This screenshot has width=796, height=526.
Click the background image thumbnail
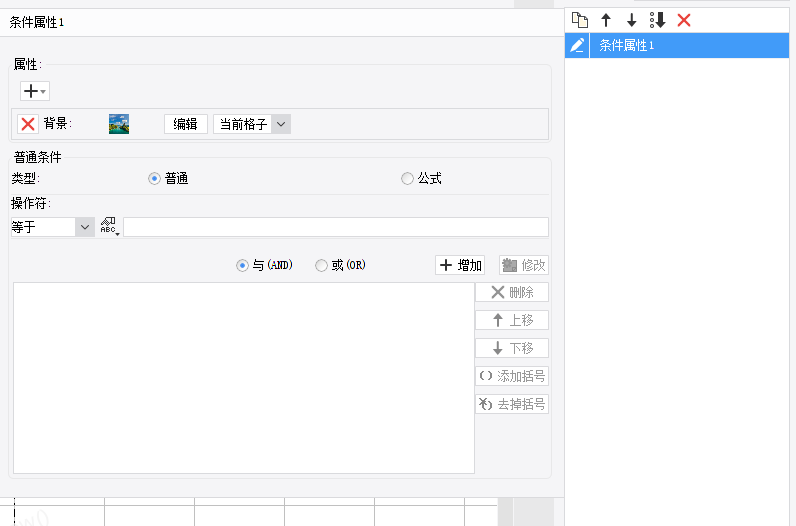coord(119,124)
